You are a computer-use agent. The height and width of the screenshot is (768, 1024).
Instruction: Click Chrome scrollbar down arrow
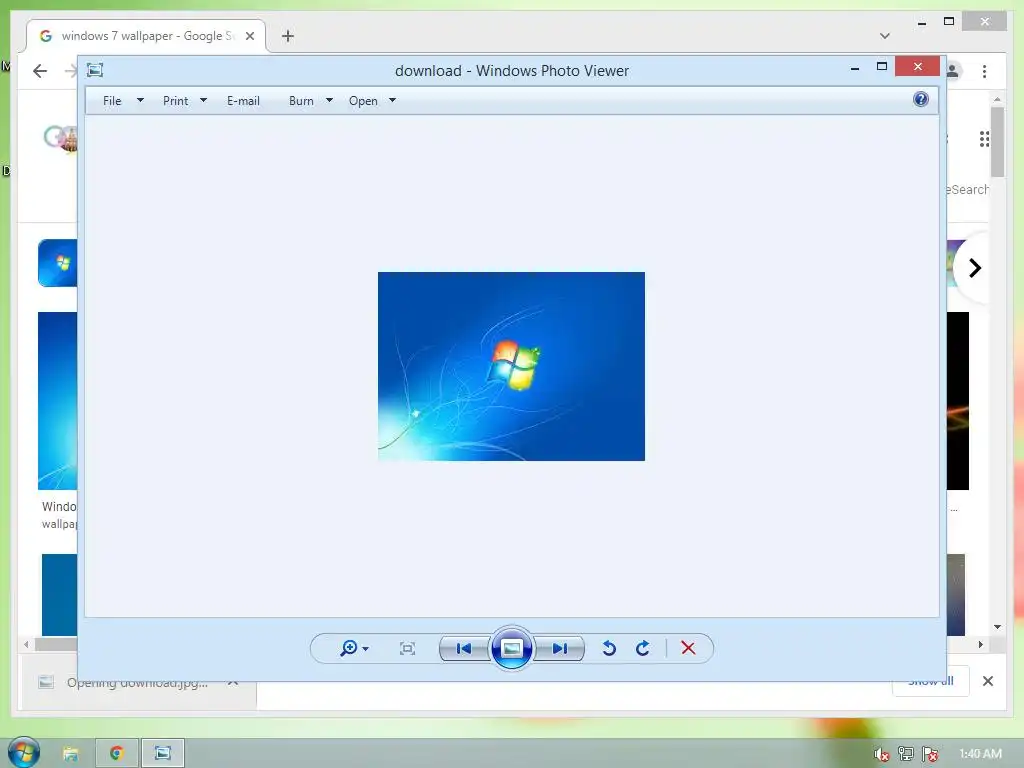pos(997,627)
